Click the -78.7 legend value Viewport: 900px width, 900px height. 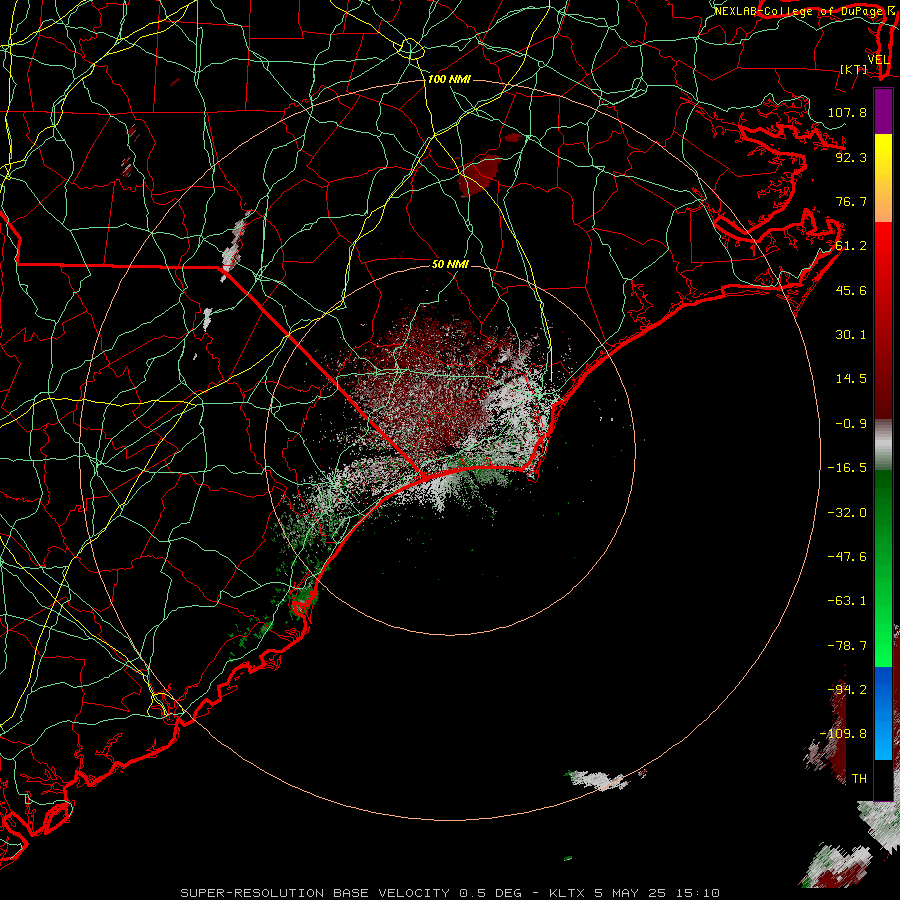pos(847,646)
